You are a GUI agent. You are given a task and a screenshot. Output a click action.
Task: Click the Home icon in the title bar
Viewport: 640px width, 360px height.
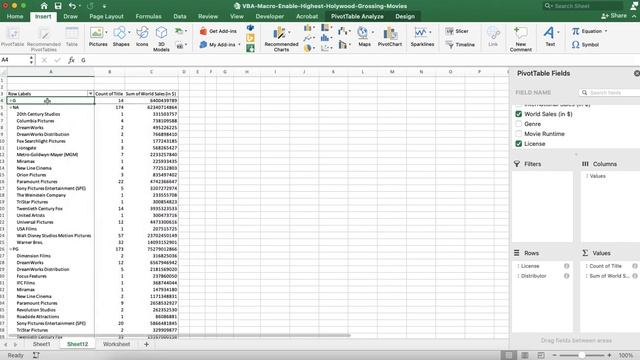click(44, 6)
